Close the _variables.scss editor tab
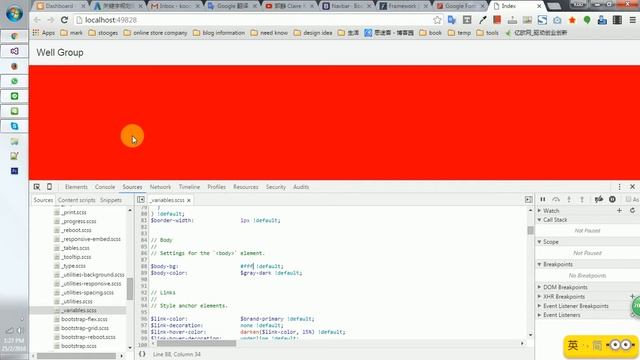 pos(189,200)
